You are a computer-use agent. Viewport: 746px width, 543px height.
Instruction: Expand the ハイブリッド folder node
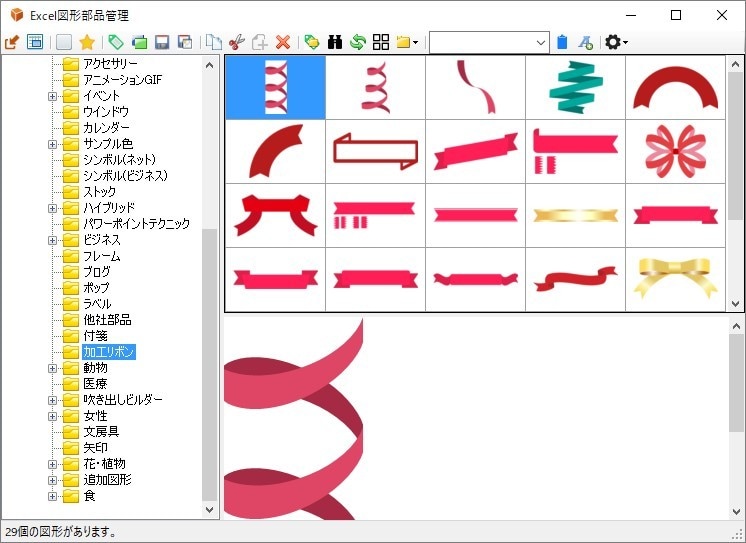click(52, 208)
